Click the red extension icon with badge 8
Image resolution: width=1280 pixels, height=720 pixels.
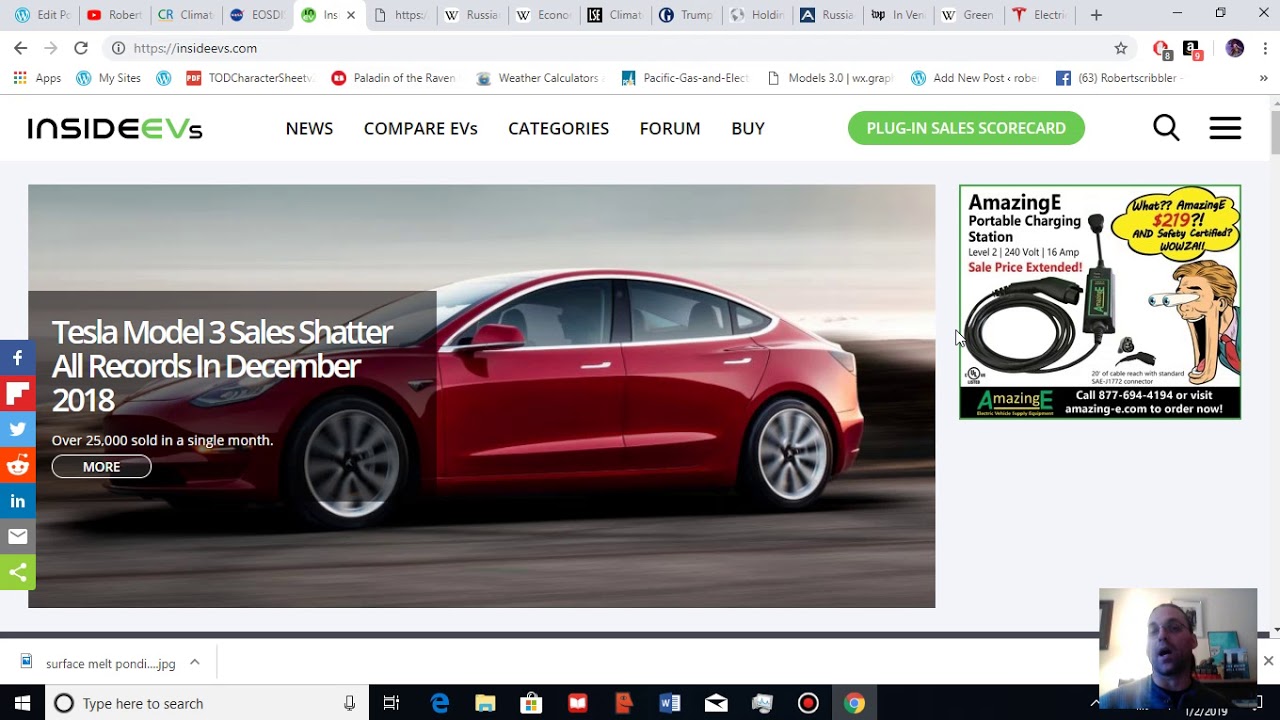click(x=1162, y=49)
